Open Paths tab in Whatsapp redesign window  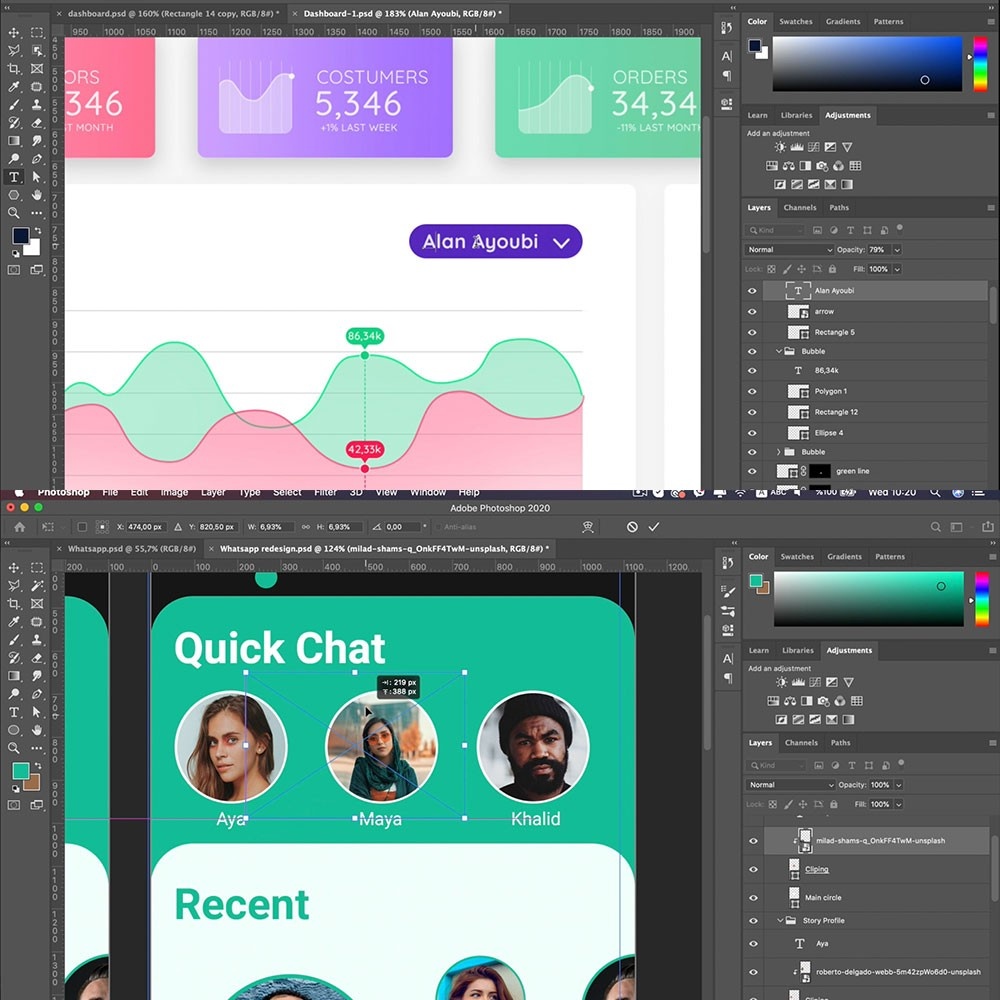pos(840,743)
